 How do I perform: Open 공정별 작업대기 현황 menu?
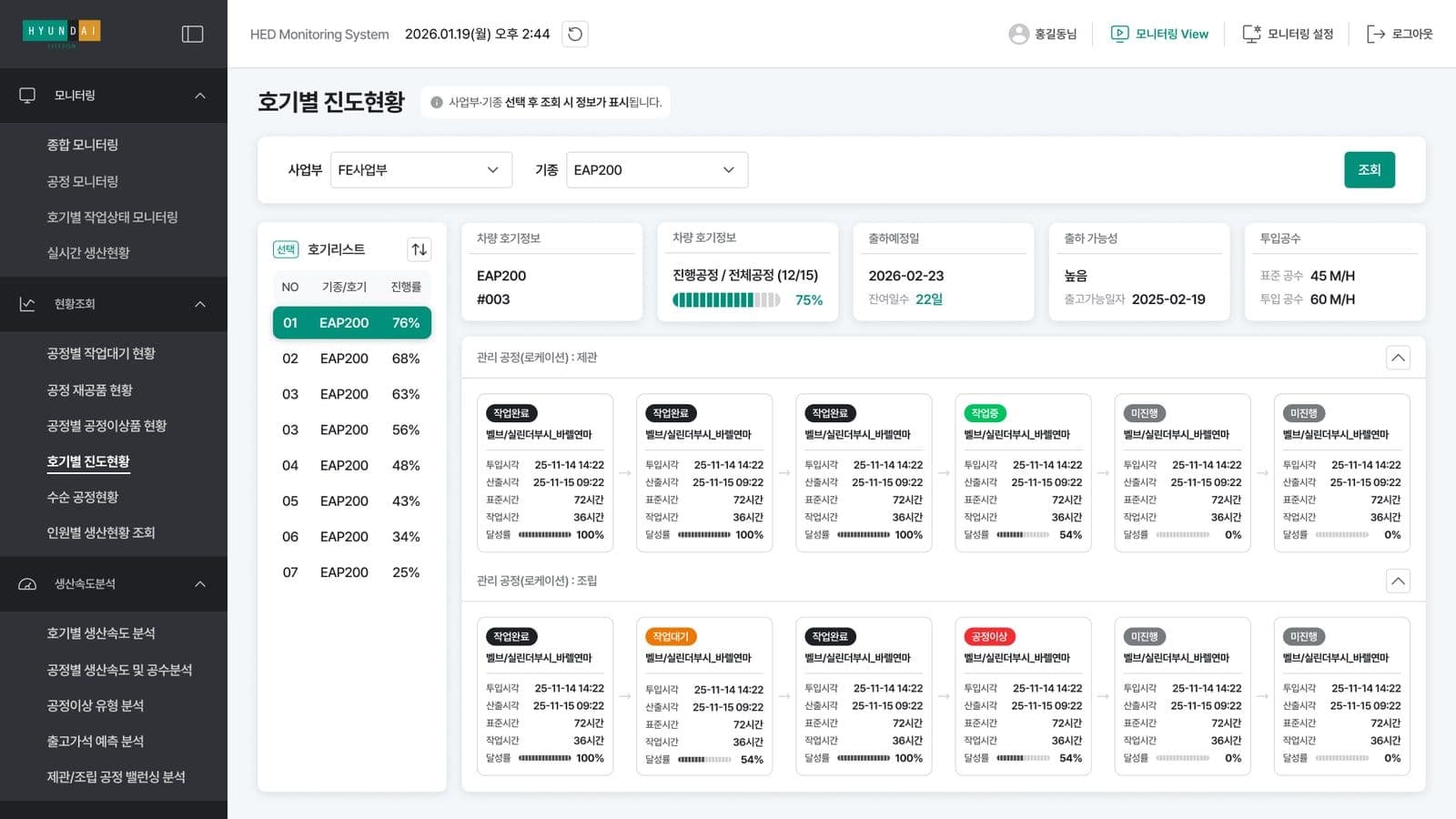101,353
